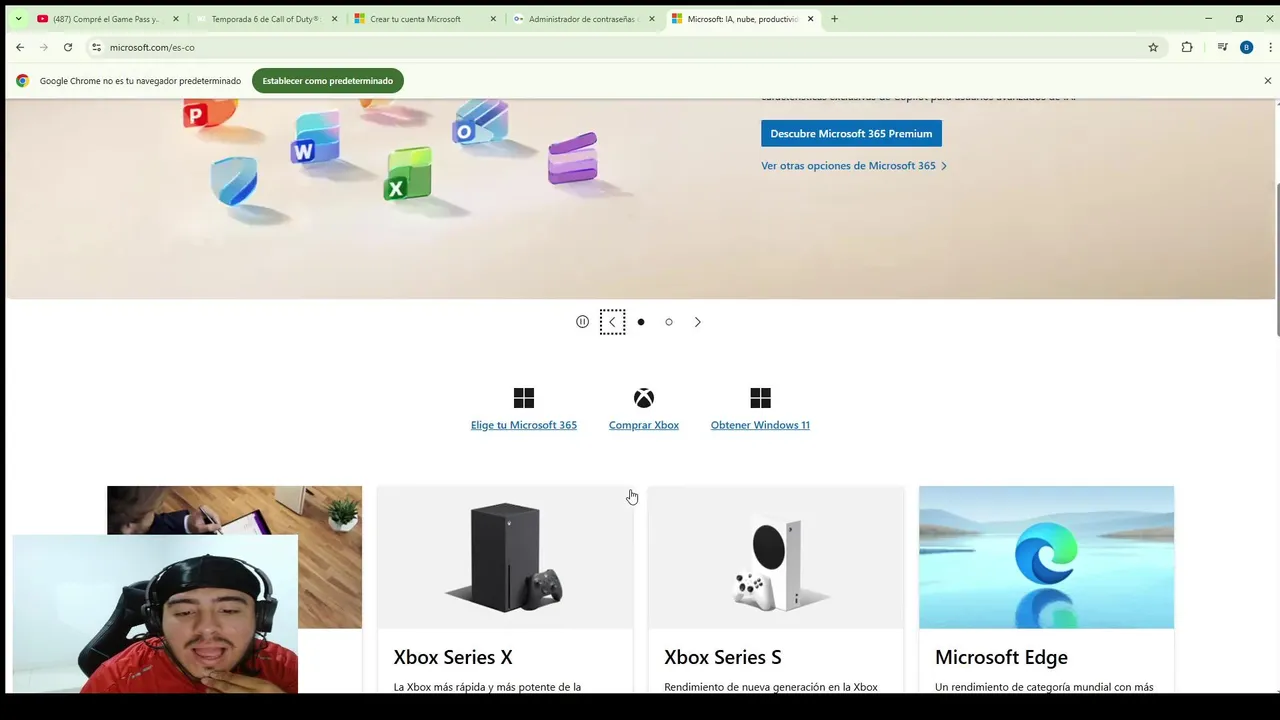Click the Windows logo above Obtener Windows 11
1280x720 pixels.
(x=760, y=398)
